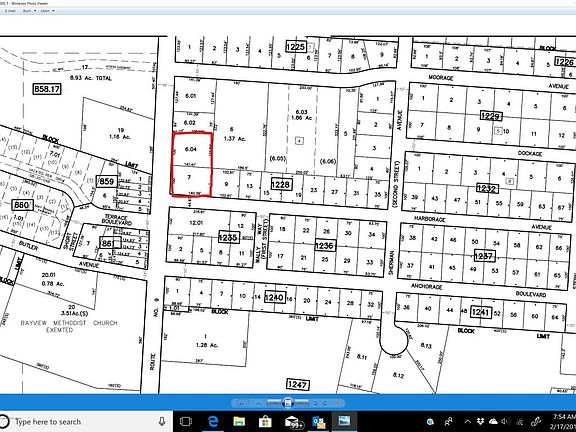Click block number 1241 label
576x432 pixels.
[481, 312]
